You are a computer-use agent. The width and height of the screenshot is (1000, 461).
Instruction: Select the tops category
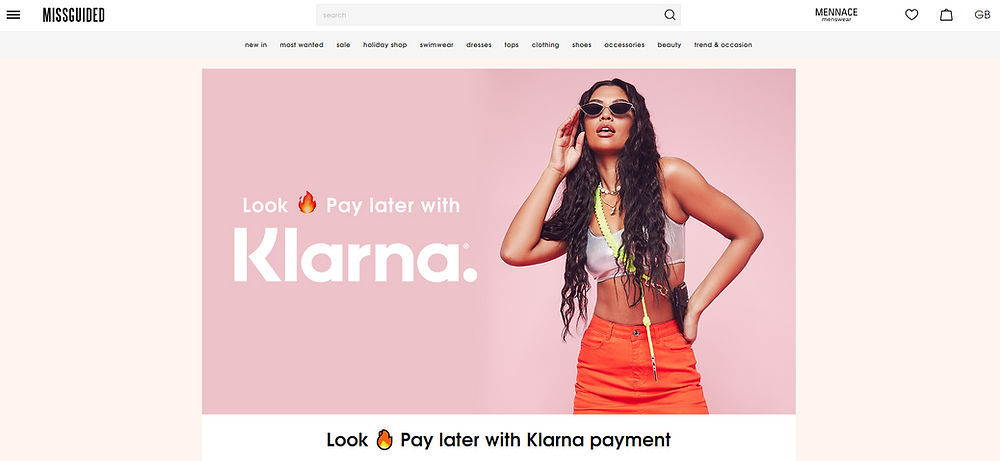[511, 45]
